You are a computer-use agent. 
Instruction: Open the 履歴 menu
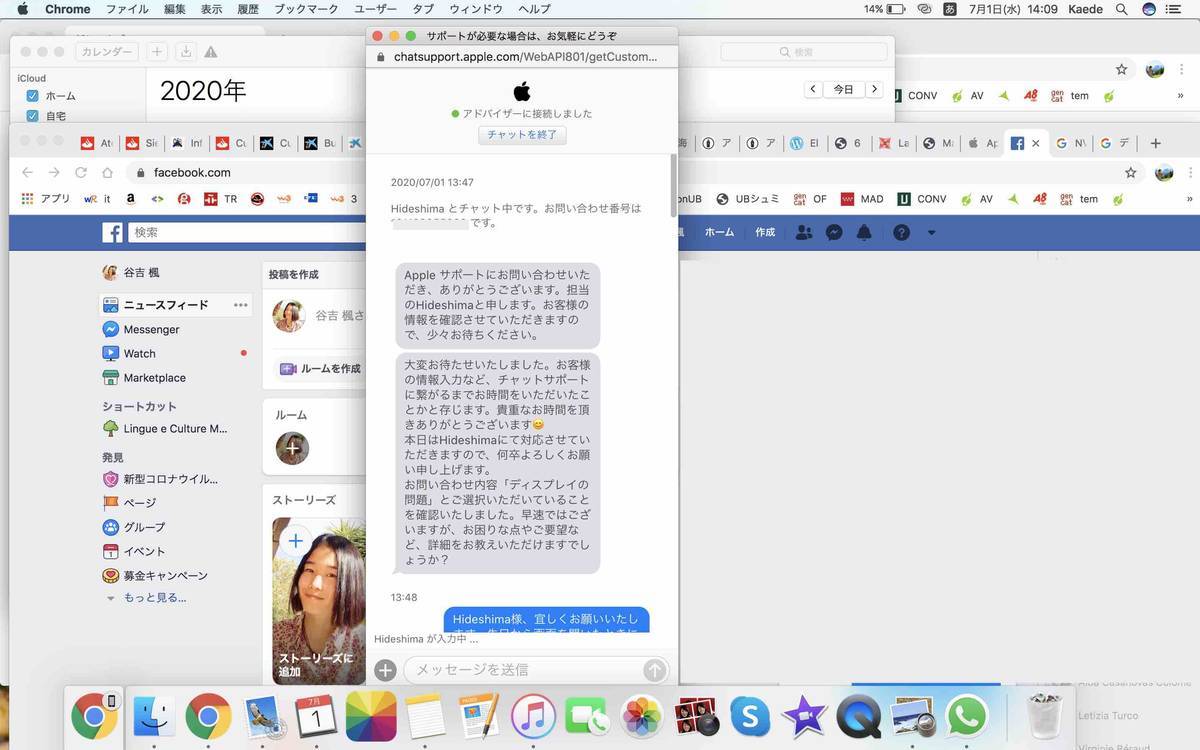[249, 9]
